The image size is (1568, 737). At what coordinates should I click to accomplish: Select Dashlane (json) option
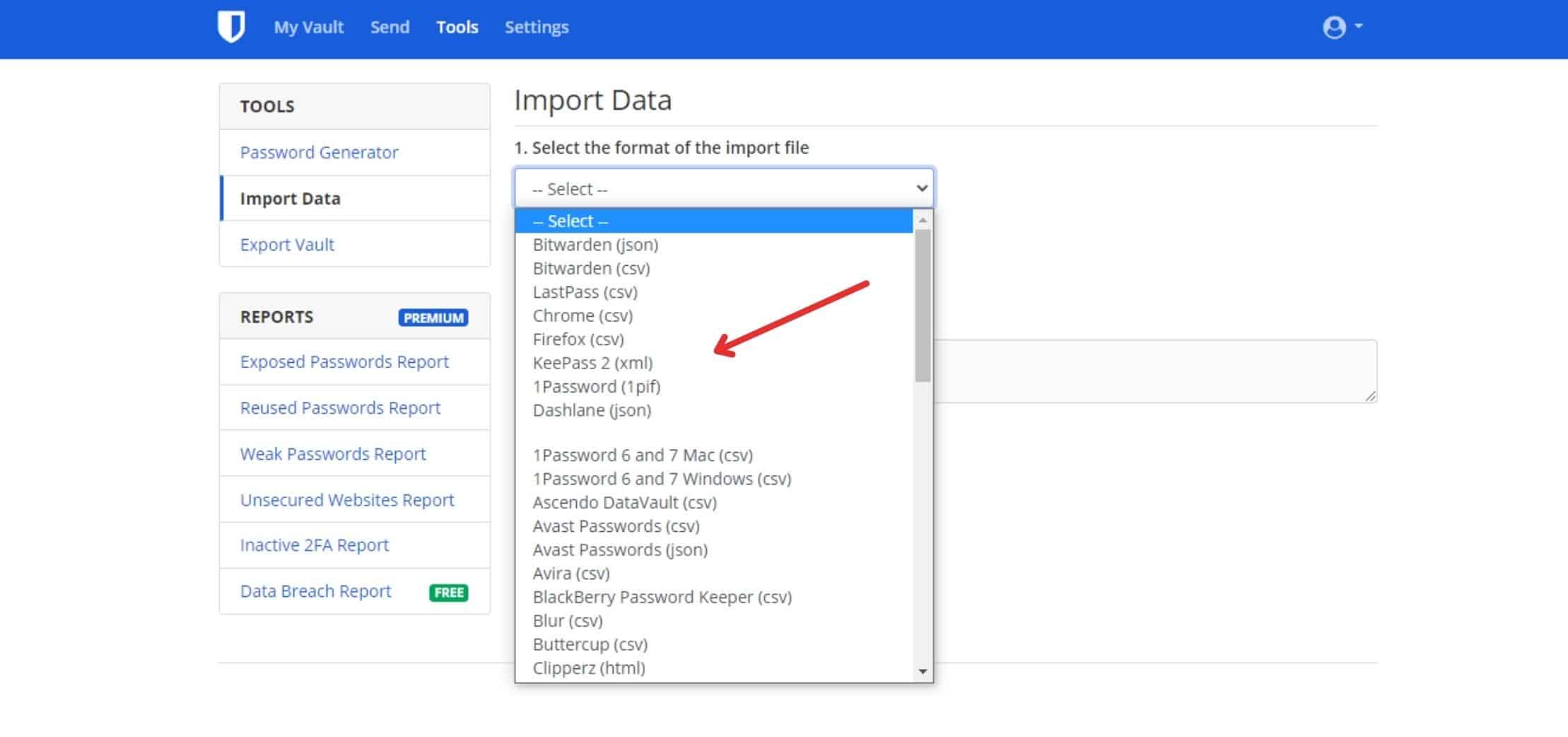(592, 410)
